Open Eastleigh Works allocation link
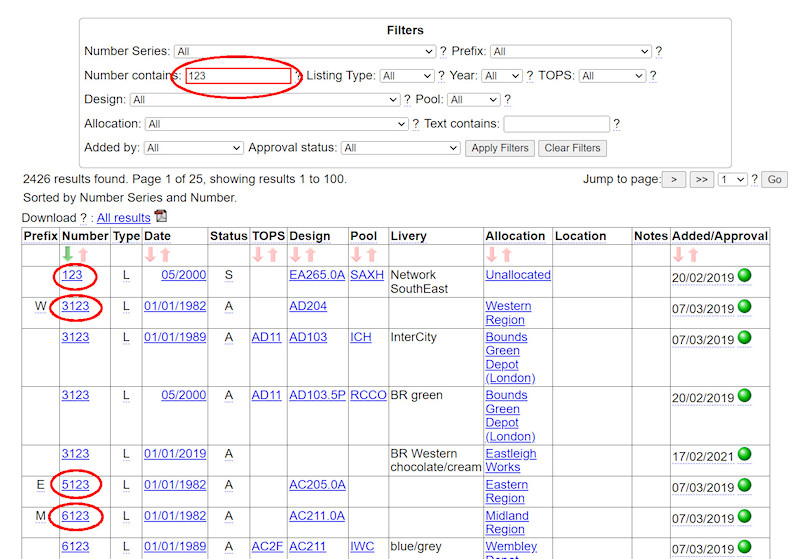800x559 pixels. click(x=511, y=461)
